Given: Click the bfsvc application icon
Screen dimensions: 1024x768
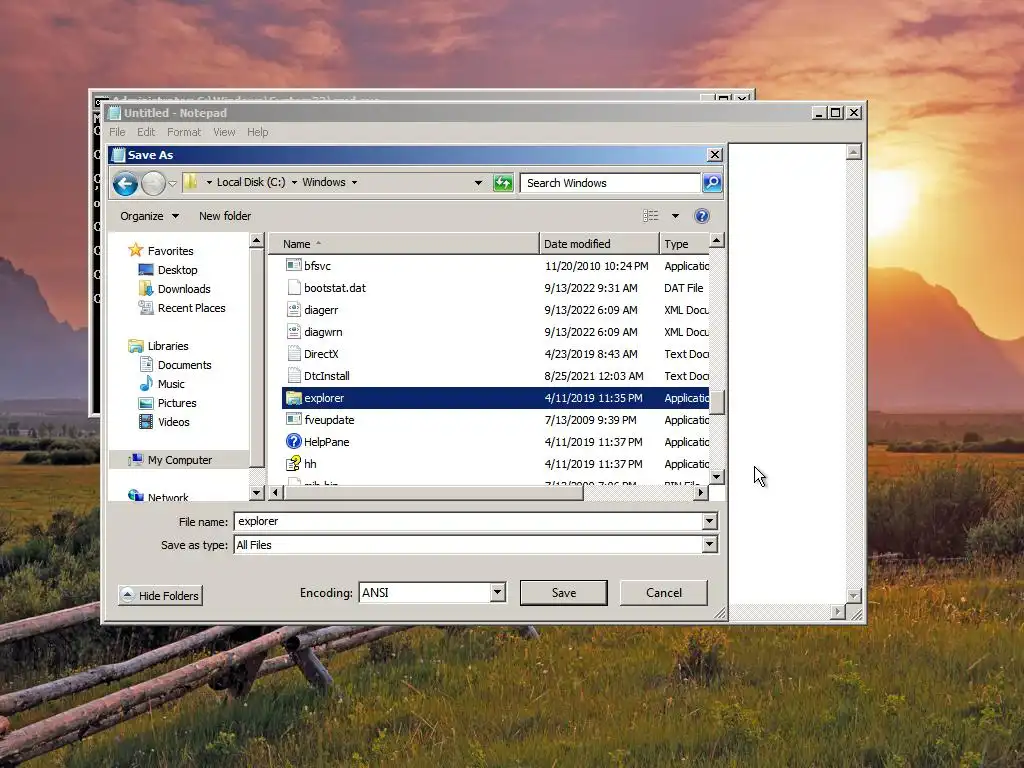Looking at the screenshot, I should [x=294, y=265].
